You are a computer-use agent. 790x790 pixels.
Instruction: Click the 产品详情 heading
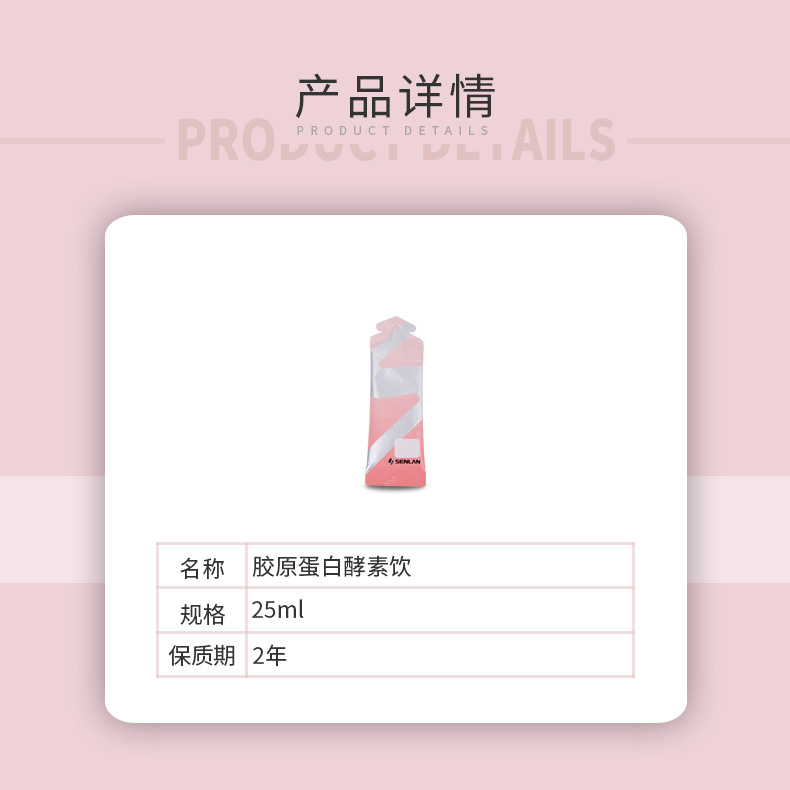click(x=396, y=96)
